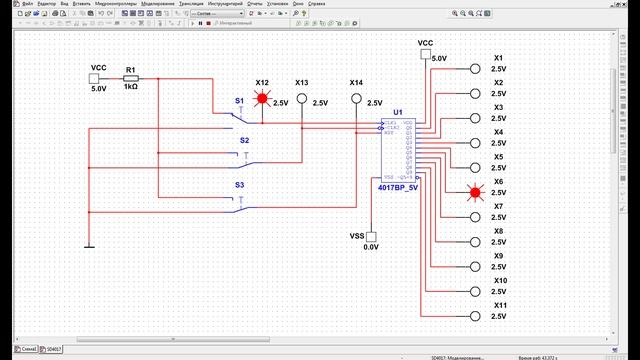Screen dimensions: 640x360
Task: Select resistor R1 symbol
Action: (x=131, y=79)
